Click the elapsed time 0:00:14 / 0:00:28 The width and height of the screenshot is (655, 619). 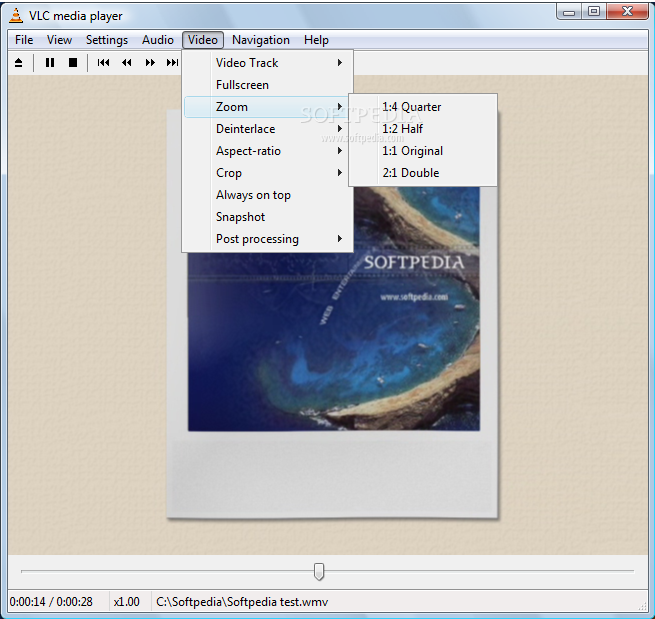click(51, 602)
